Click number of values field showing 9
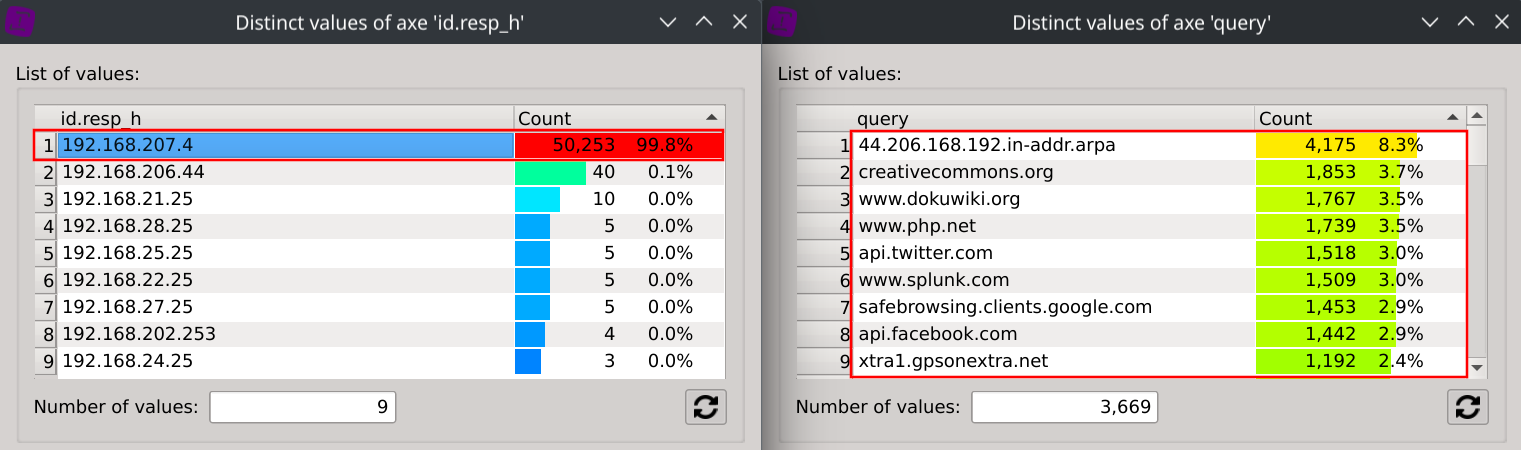This screenshot has height=450, width=1521. (302, 407)
